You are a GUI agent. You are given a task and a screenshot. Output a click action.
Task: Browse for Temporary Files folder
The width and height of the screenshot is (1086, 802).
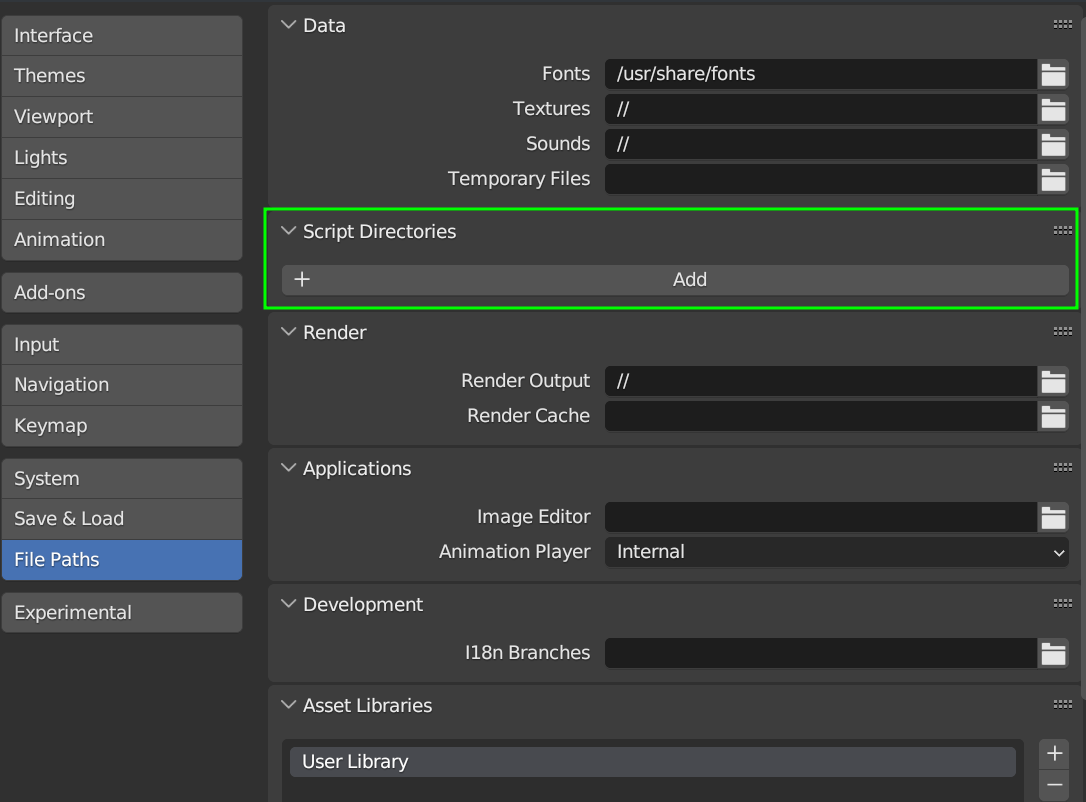click(x=1053, y=179)
